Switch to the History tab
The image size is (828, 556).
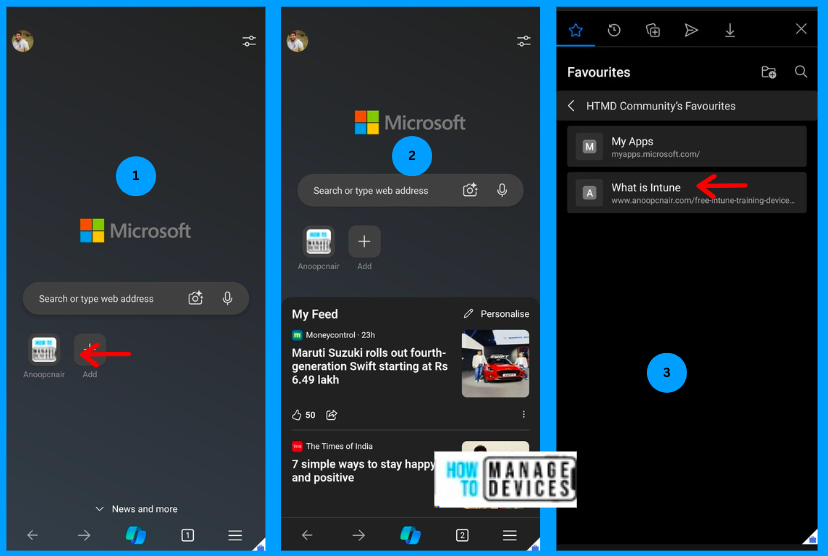614,30
